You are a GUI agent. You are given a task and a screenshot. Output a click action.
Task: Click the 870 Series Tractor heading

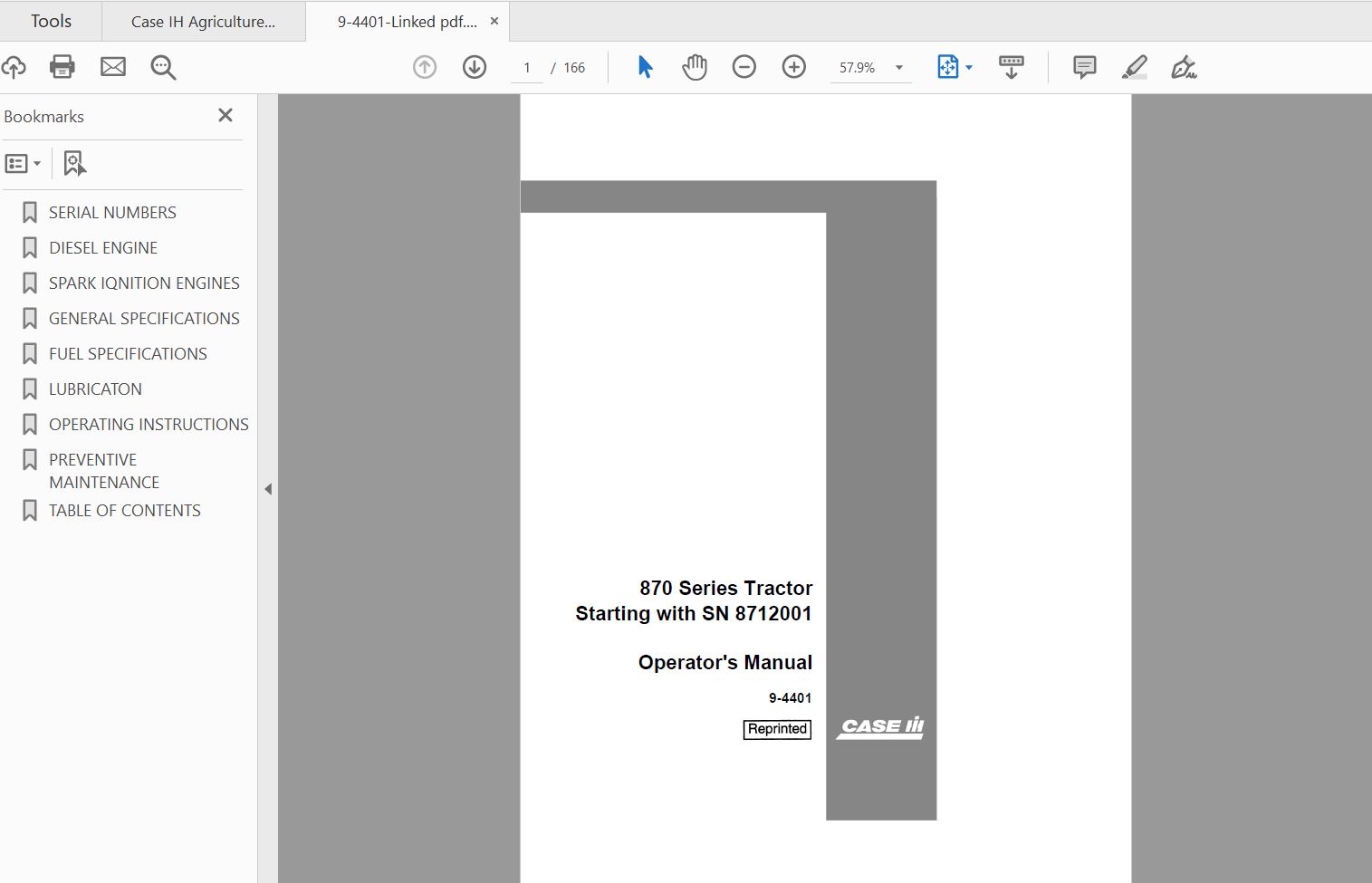[726, 588]
